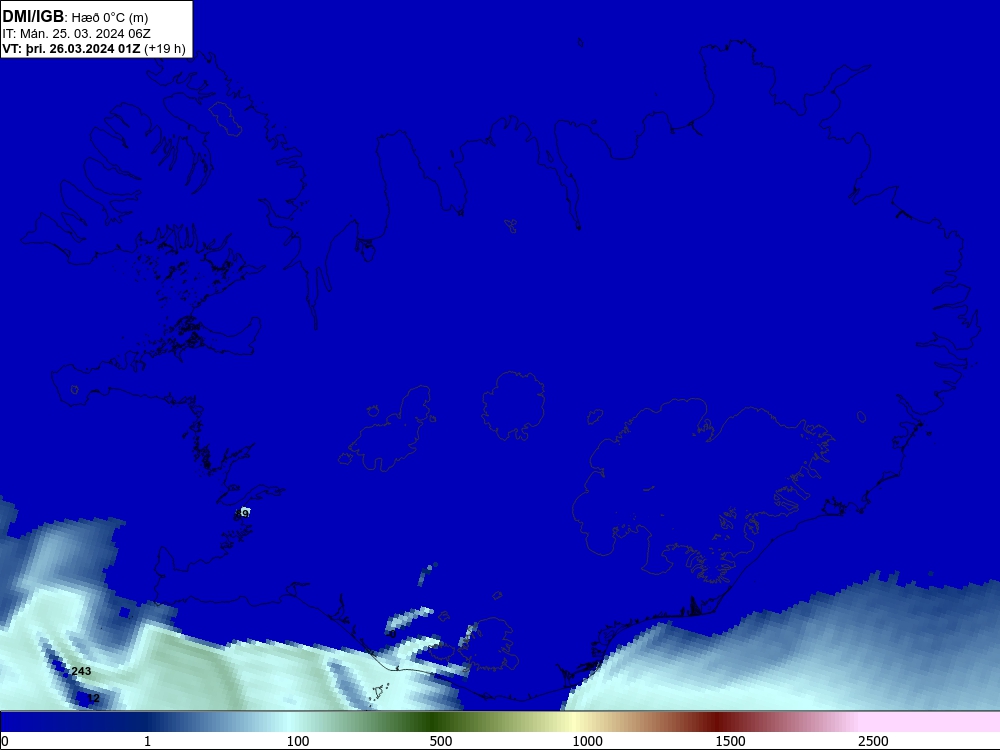Click the 1 label on the colorbar
This screenshot has height=750, width=1000.
click(x=147, y=741)
